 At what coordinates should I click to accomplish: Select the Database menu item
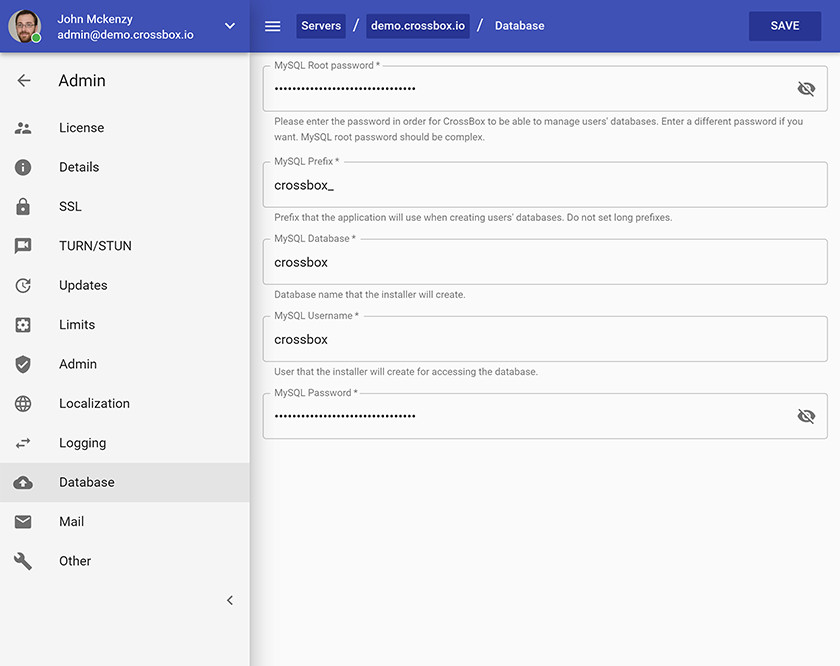[x=125, y=483]
